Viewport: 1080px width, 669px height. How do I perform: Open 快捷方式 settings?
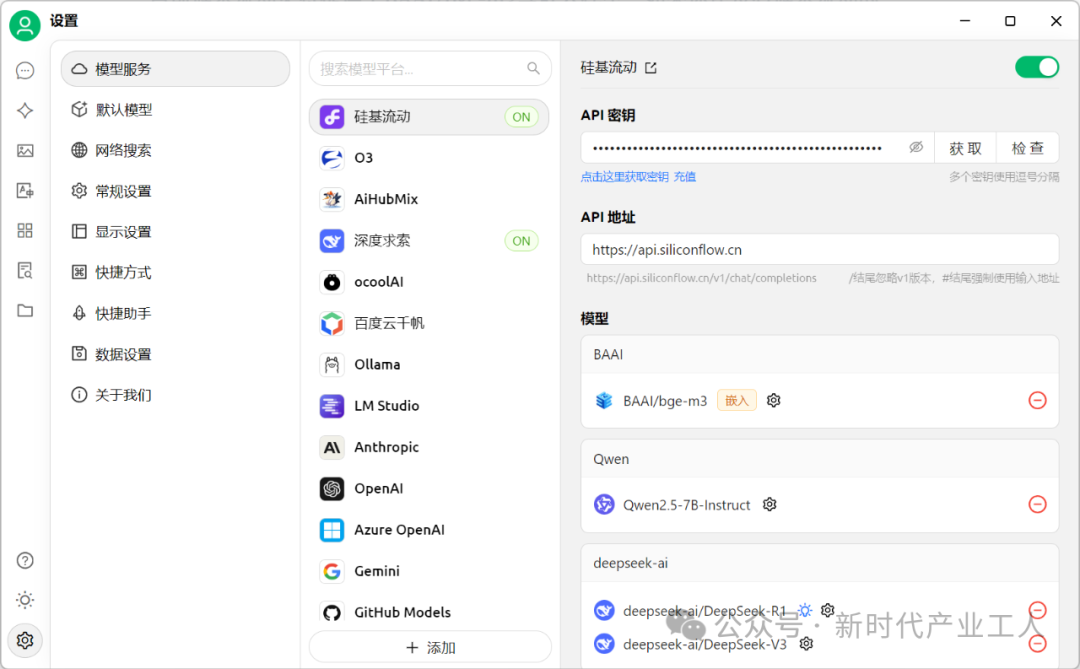point(176,272)
